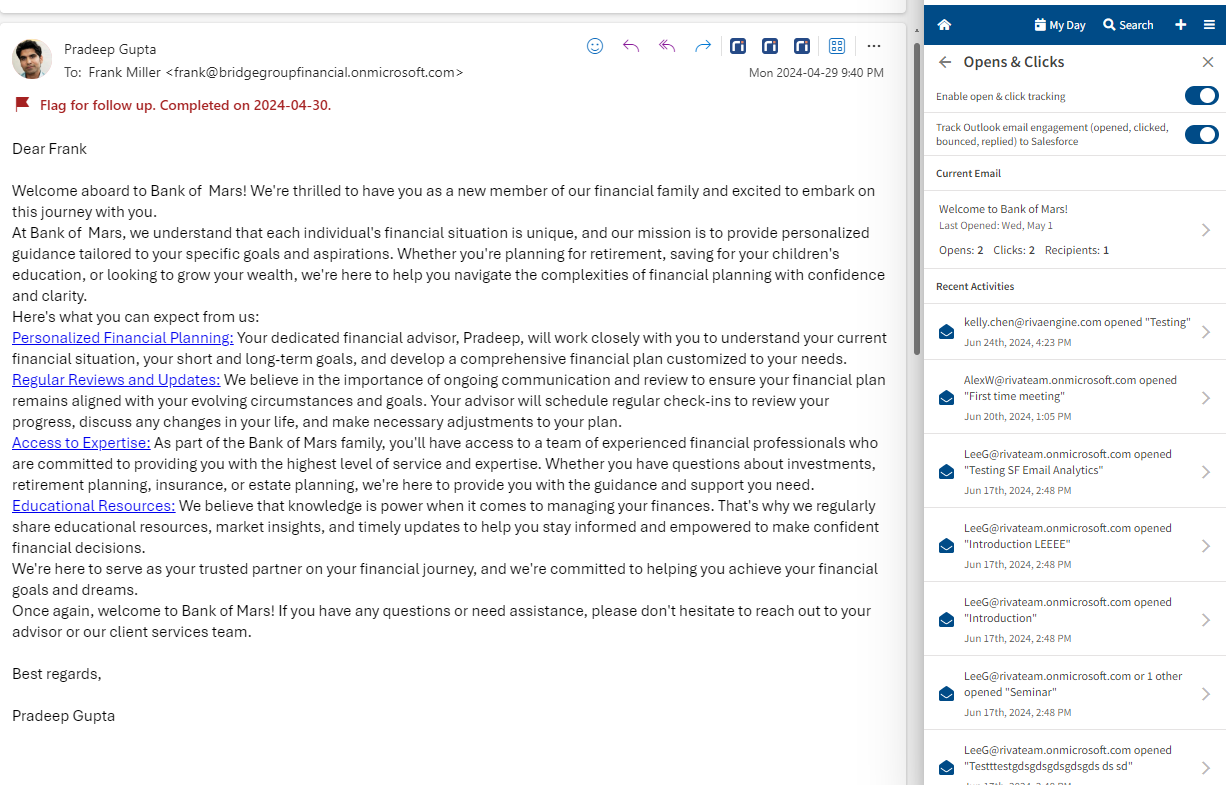Viewport: 1226px width, 785px height.
Task: Expand the Introduction LEEEE activity chevron
Action: coord(1206,546)
